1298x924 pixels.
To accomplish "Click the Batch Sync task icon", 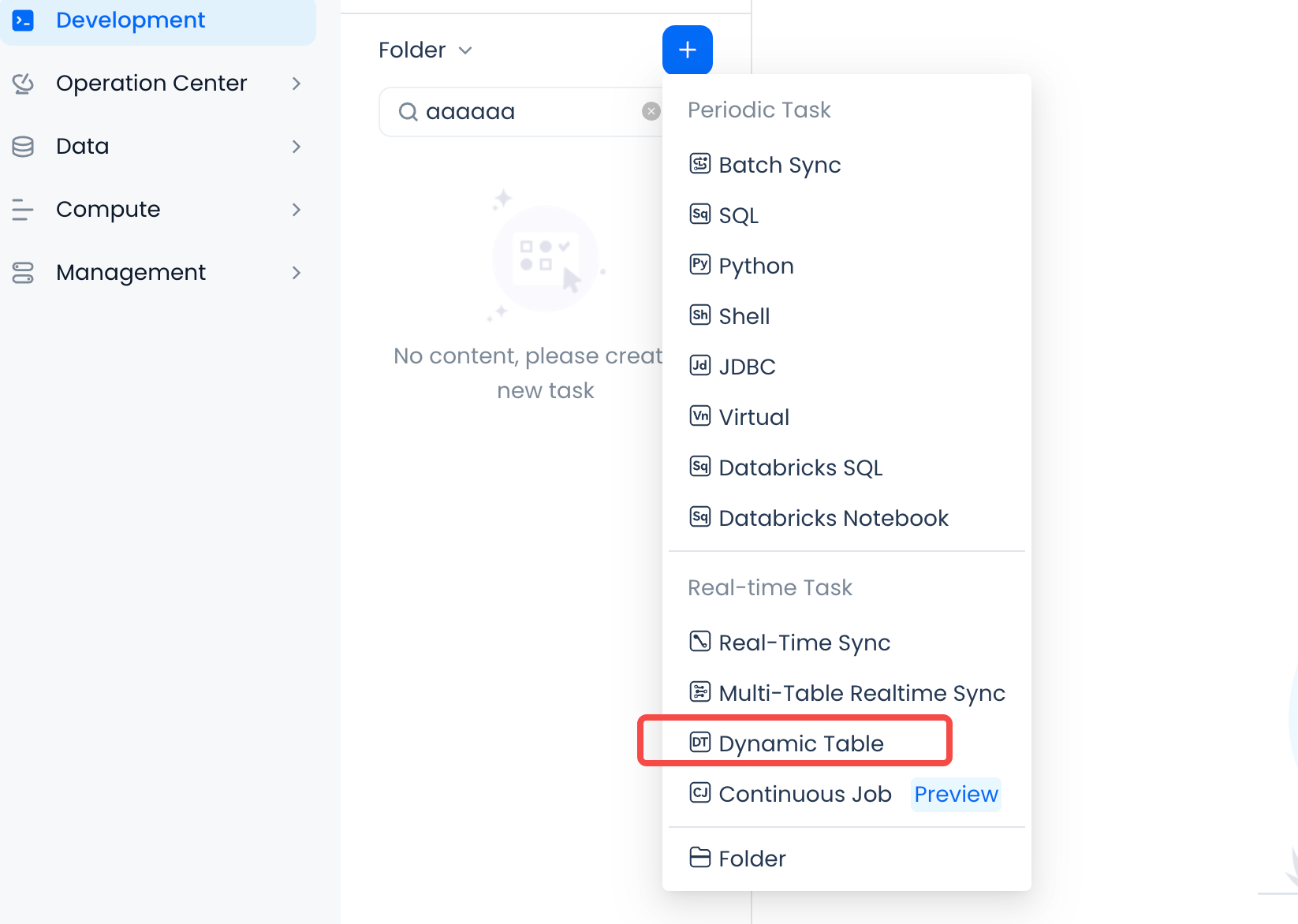I will click(700, 164).
